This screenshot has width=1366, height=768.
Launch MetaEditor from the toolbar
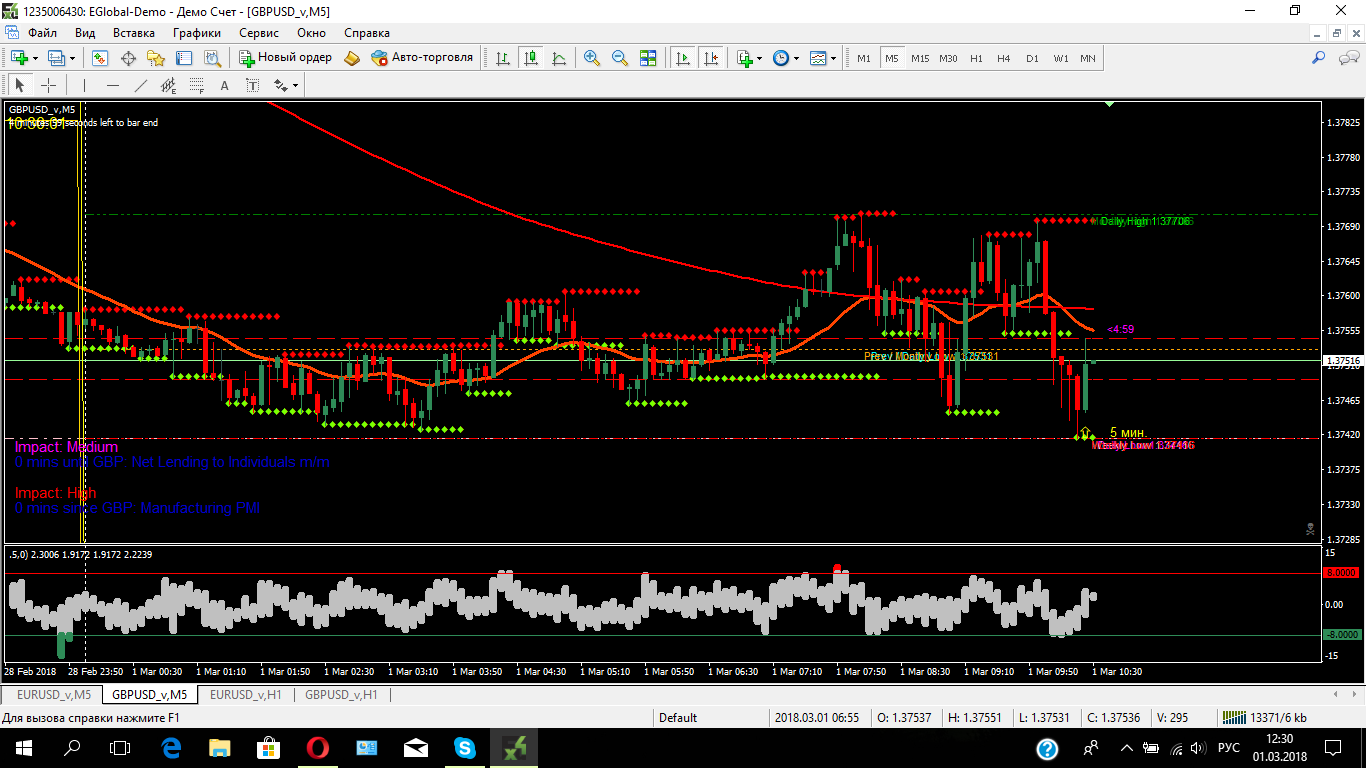pos(352,58)
